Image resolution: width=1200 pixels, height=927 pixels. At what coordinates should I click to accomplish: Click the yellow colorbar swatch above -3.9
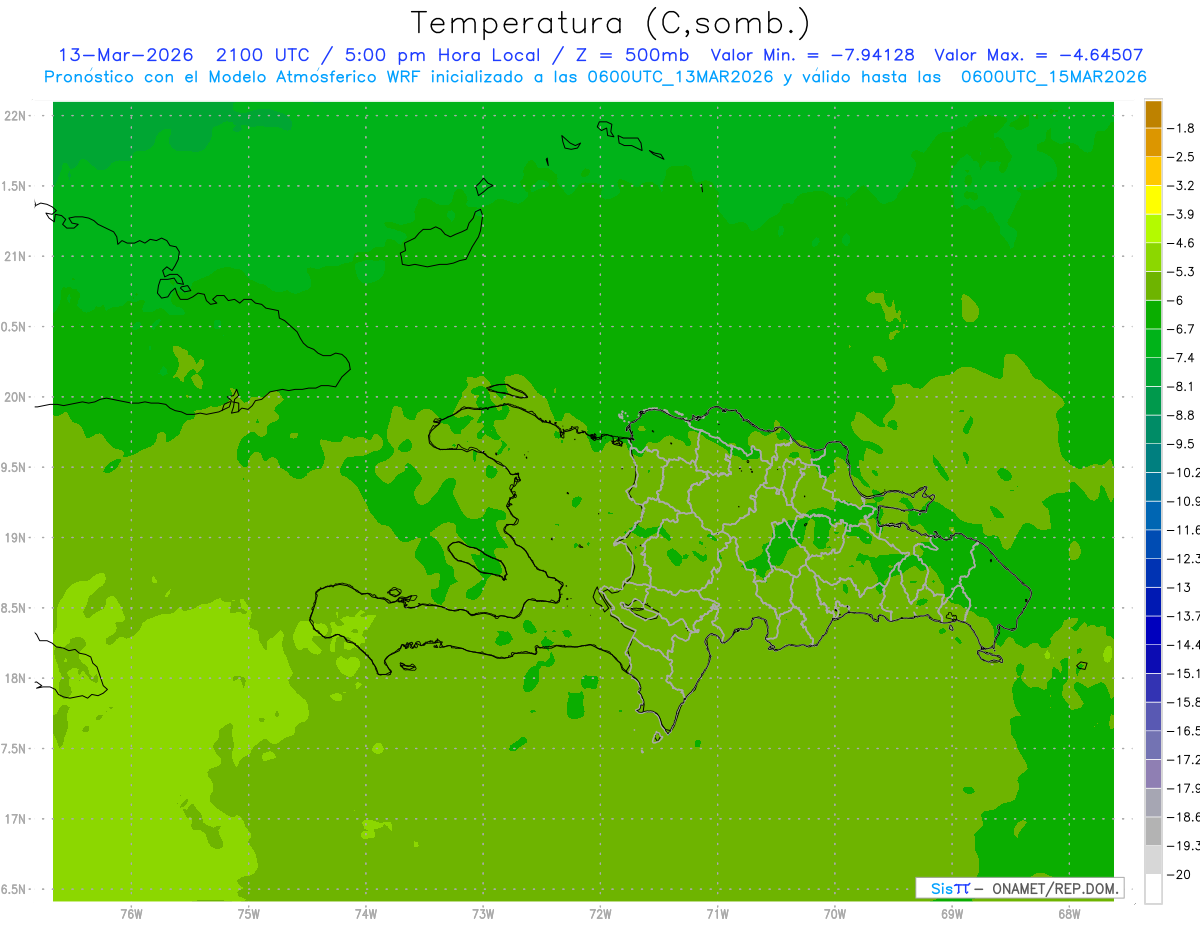tap(1153, 200)
